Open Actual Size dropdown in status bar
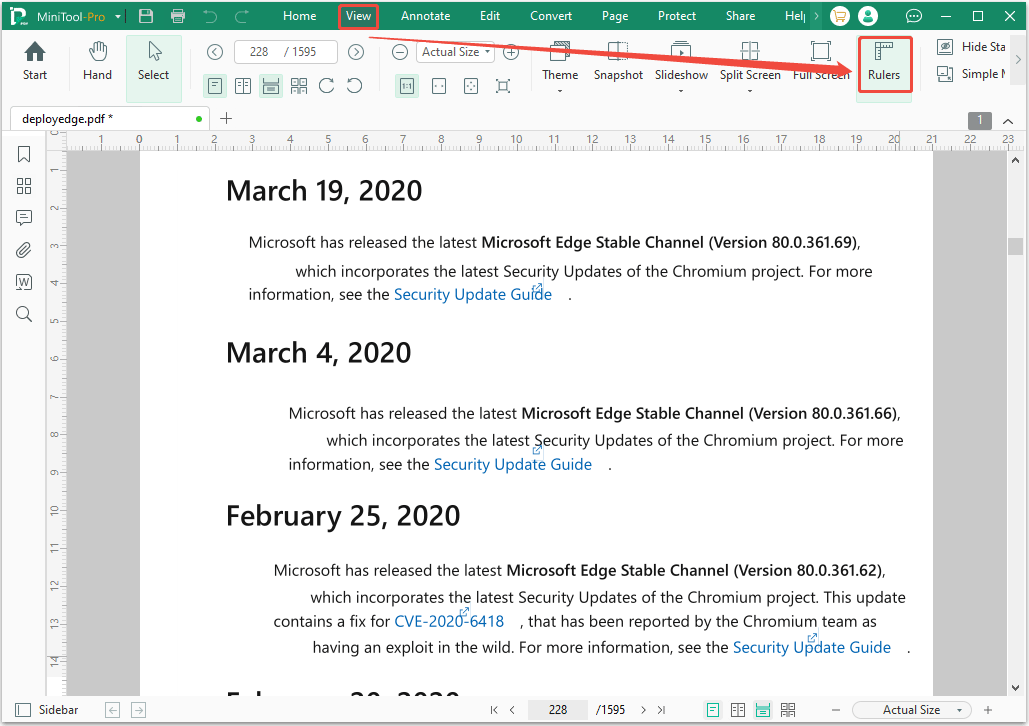The width and height of the screenshot is (1029, 726). [912, 710]
